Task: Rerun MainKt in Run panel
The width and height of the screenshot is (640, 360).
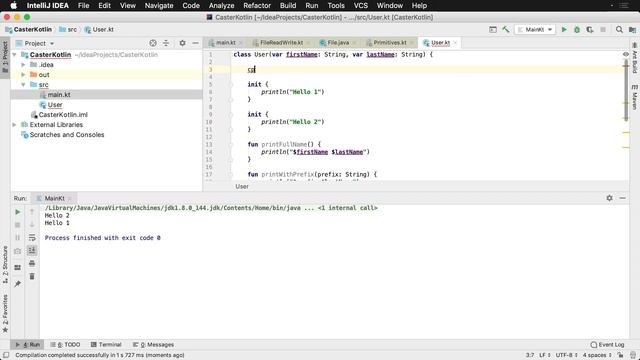Action: tap(18, 212)
